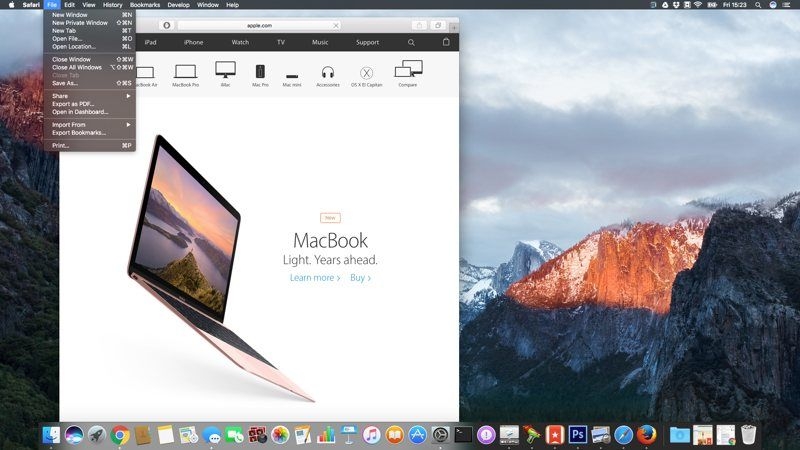Launch Launchpad rocket icon from the Dock
The width and height of the screenshot is (800, 450).
point(96,435)
